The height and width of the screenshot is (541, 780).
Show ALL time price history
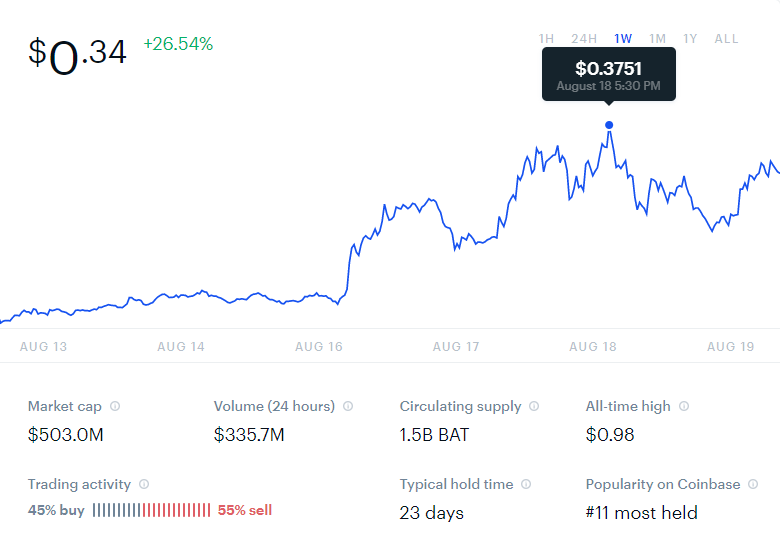(x=726, y=39)
